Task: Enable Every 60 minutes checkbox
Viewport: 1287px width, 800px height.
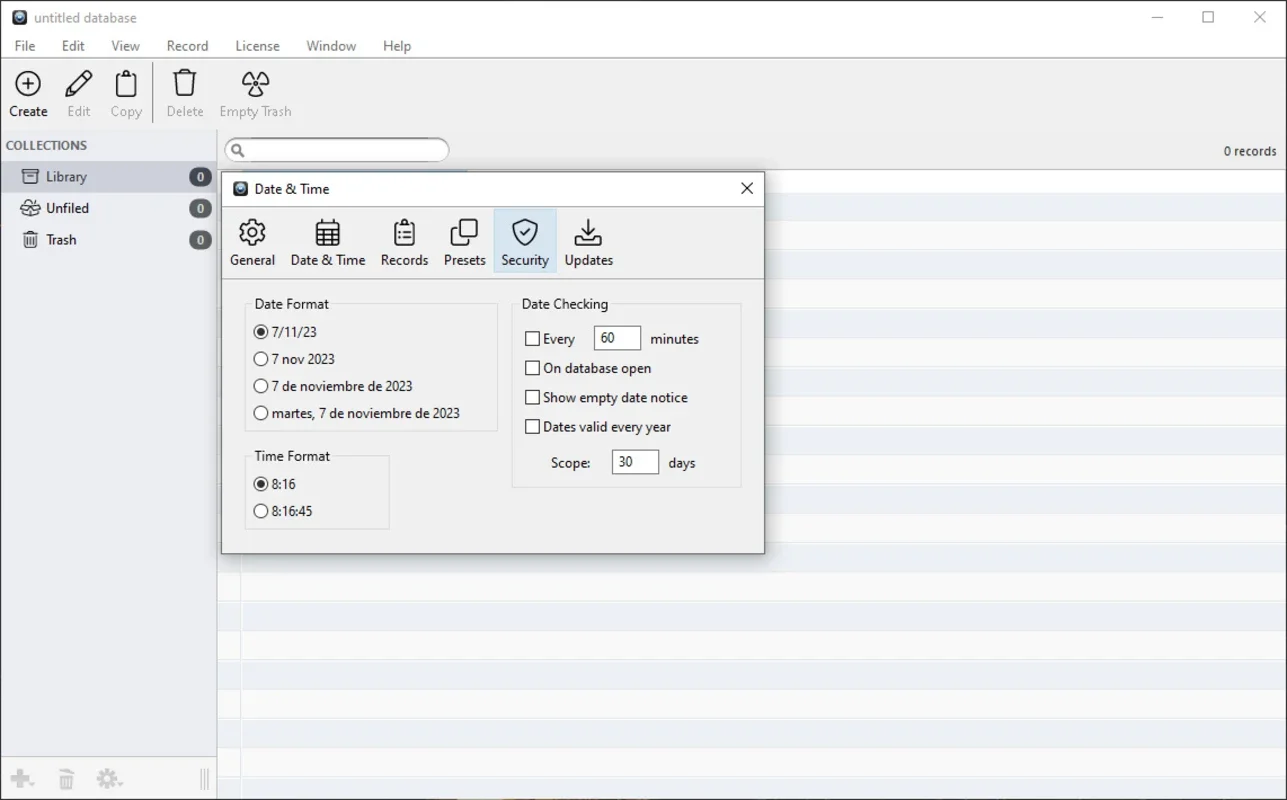Action: point(532,339)
